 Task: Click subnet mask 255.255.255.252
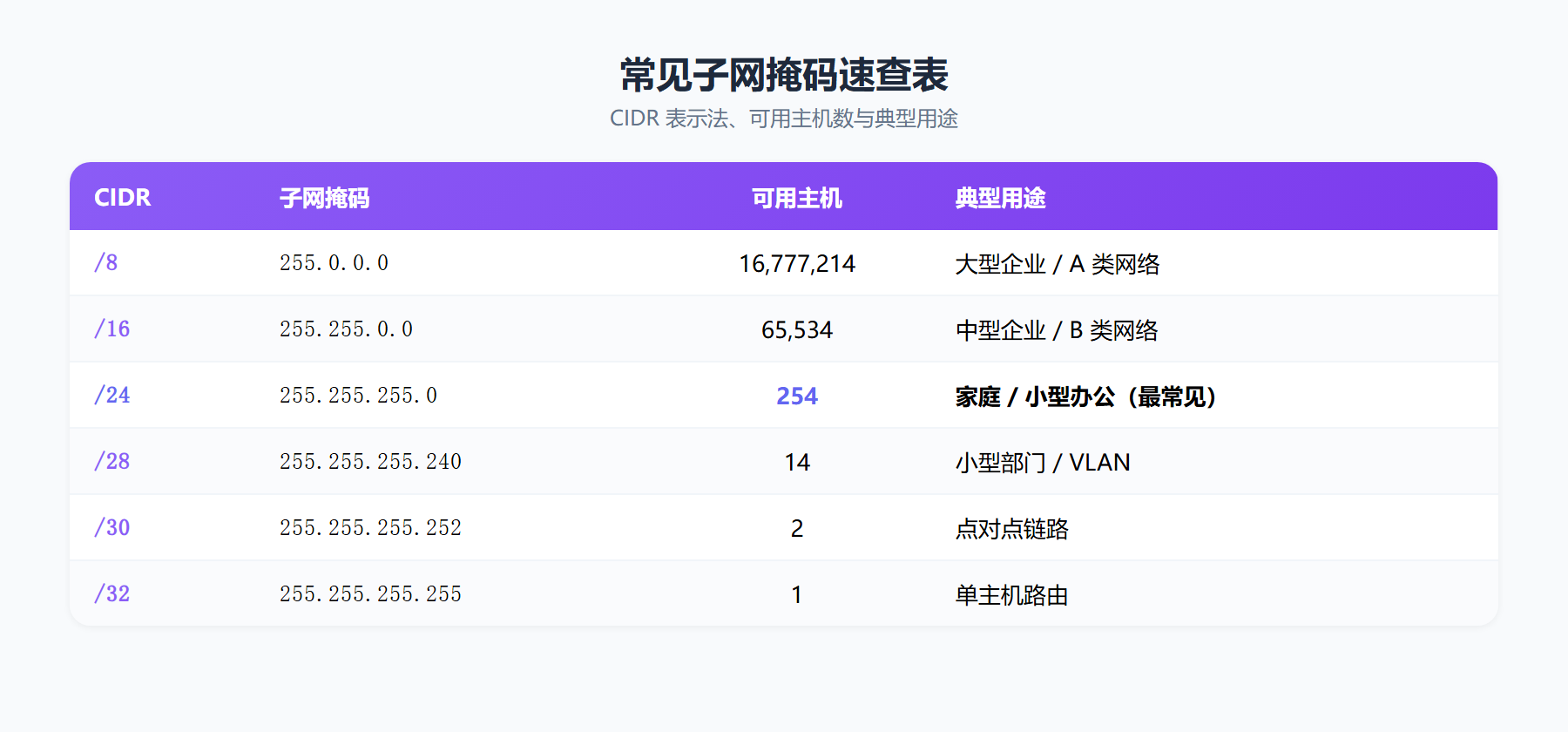371,527
